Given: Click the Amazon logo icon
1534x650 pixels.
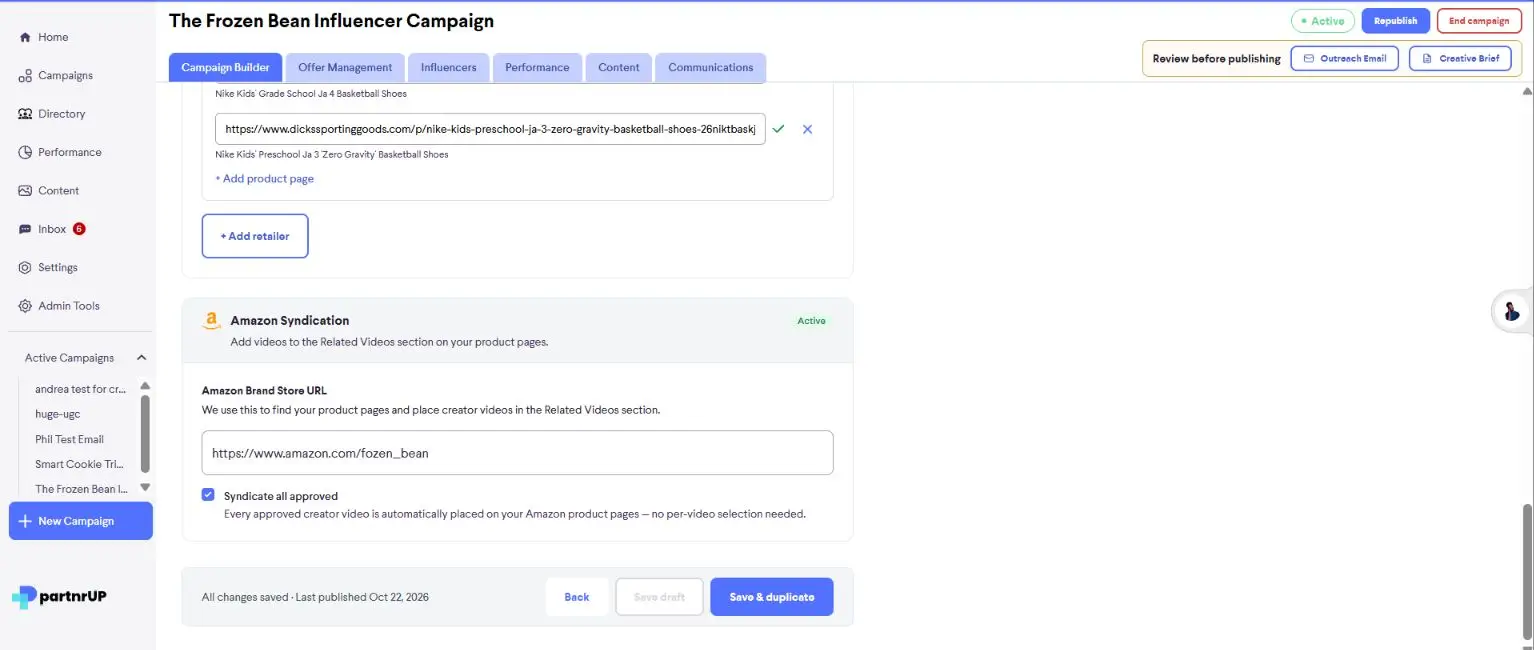Looking at the screenshot, I should pyautogui.click(x=211, y=321).
